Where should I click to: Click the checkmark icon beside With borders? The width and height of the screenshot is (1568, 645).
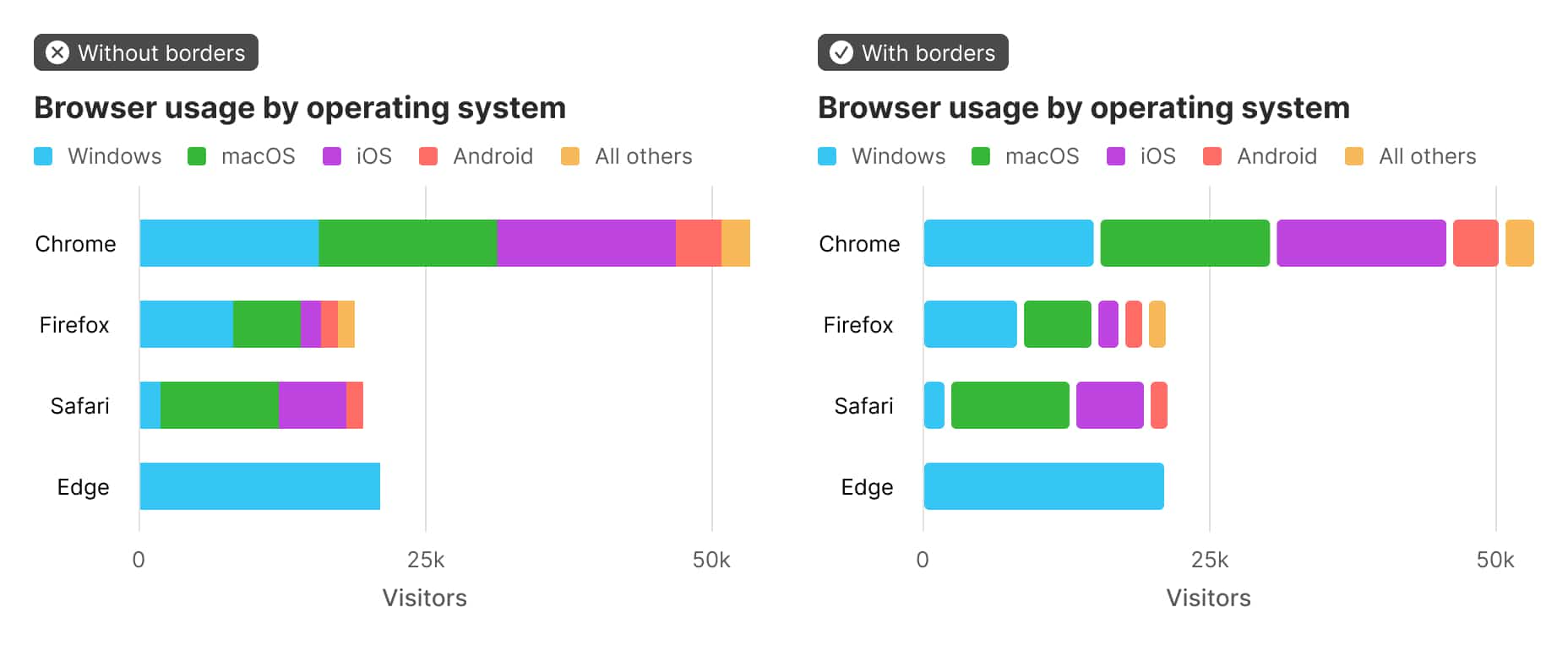point(841,52)
